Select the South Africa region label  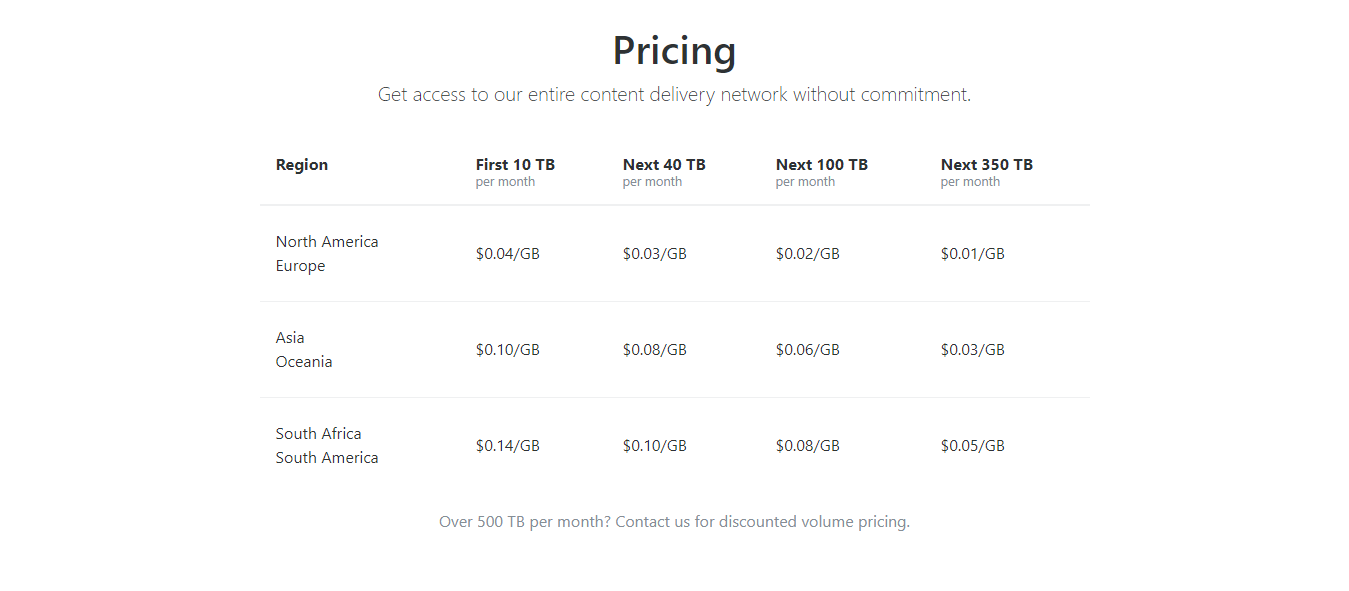pyautogui.click(x=318, y=434)
